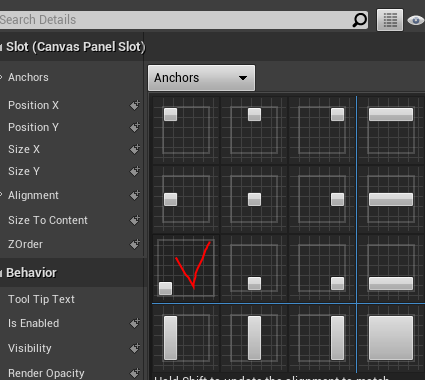Select the Position X label
425x380 pixels.
(33, 105)
